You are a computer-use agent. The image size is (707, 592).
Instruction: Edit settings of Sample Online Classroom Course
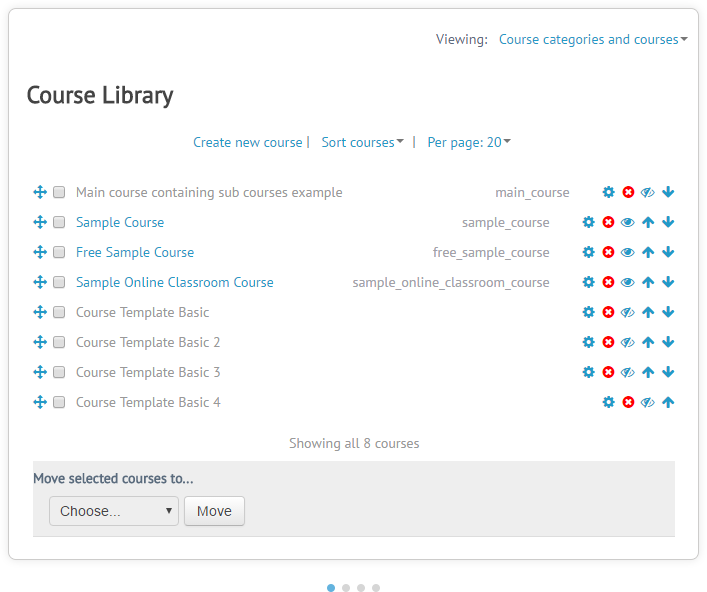(x=588, y=282)
